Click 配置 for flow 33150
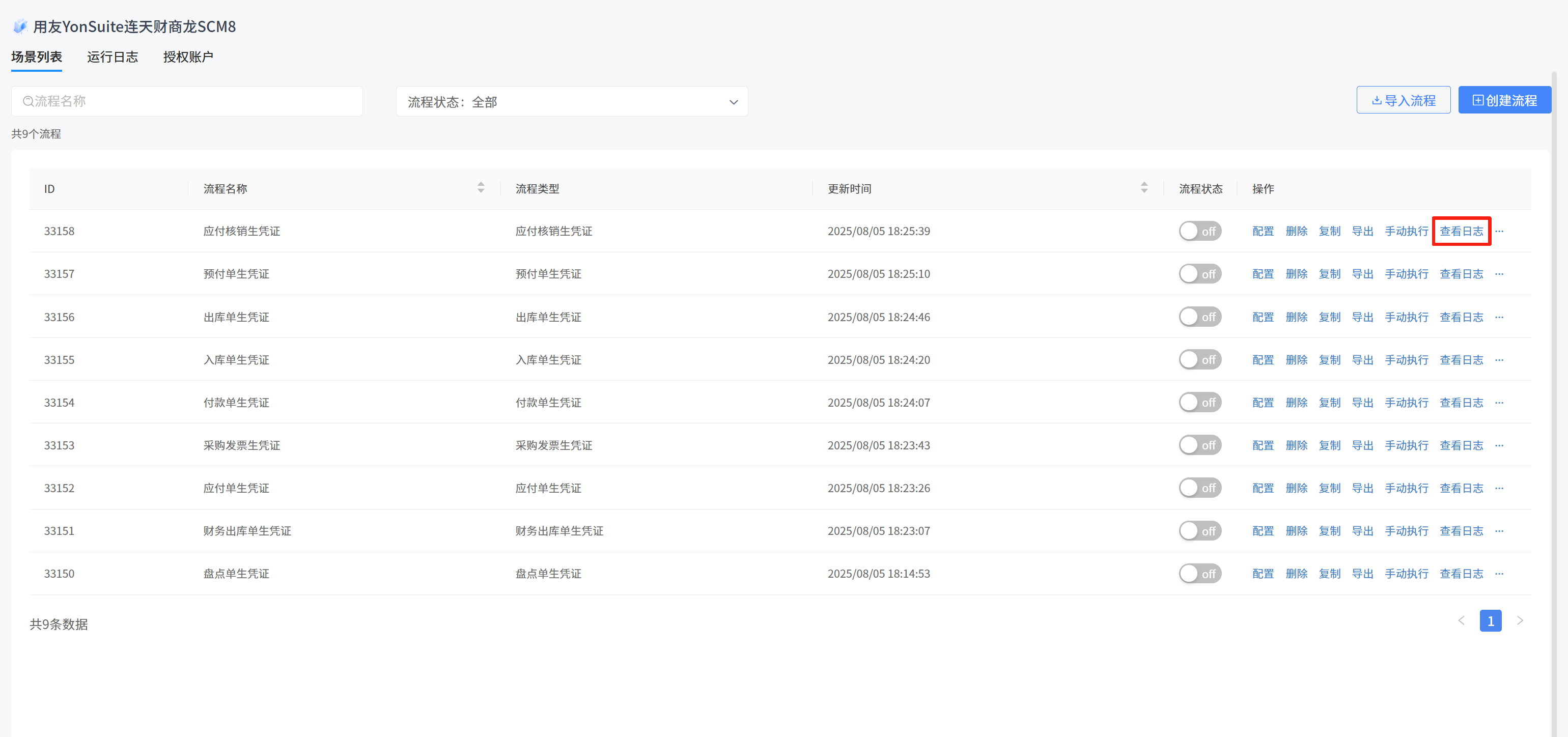 [x=1263, y=574]
